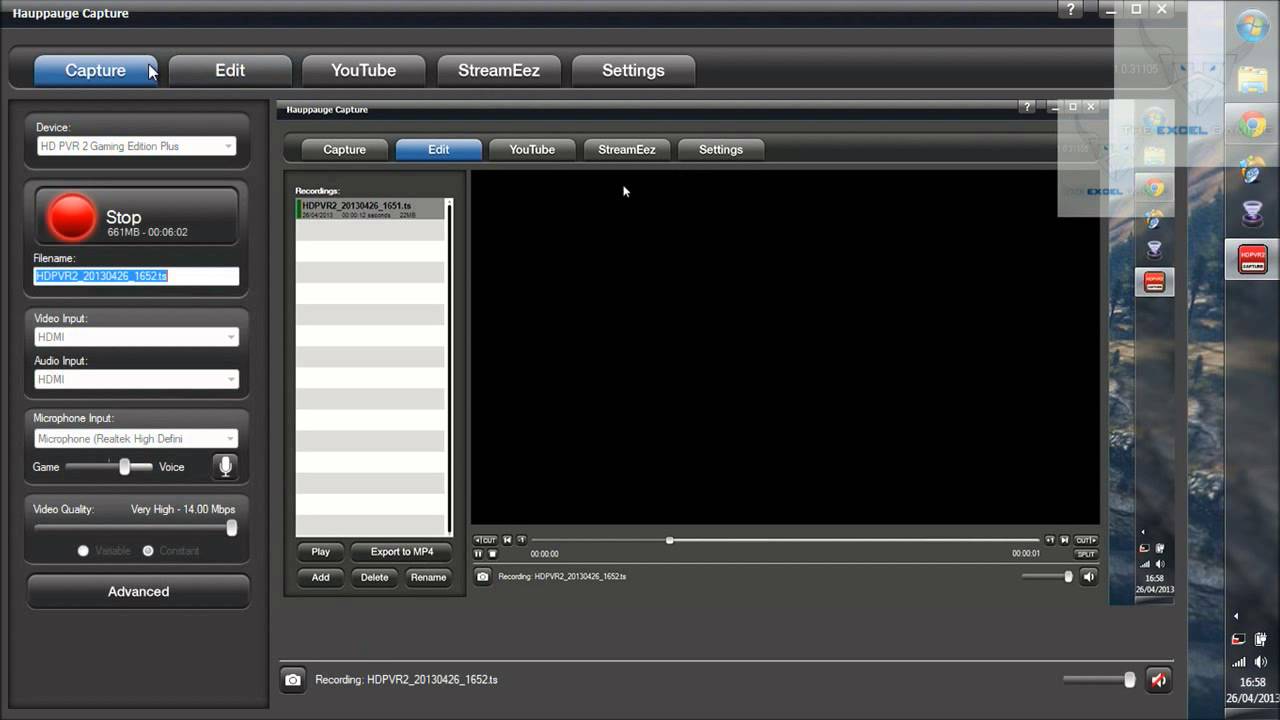The image size is (1280, 720).
Task: Select the Variable bitrate radio button
Action: click(x=83, y=551)
